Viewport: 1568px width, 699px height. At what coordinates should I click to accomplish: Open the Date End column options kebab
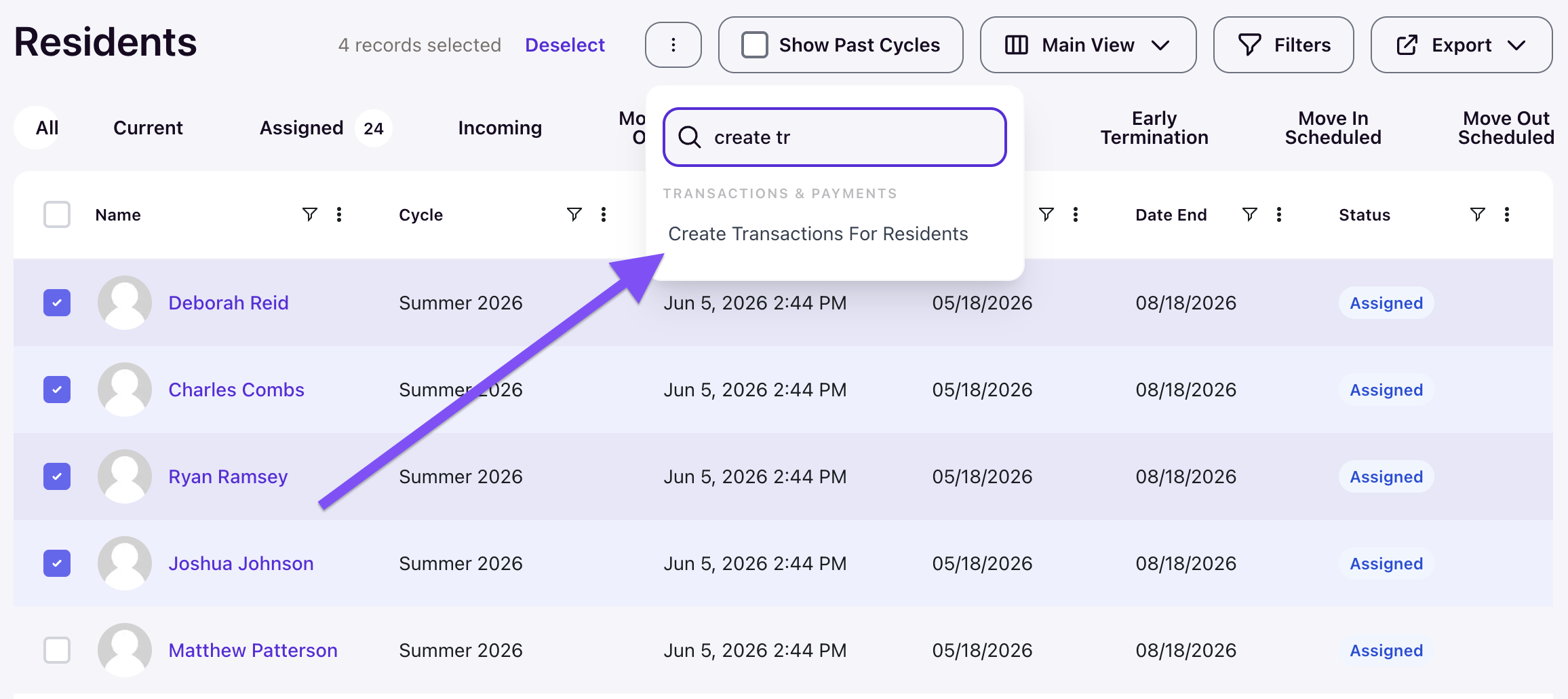pyautogui.click(x=1279, y=214)
